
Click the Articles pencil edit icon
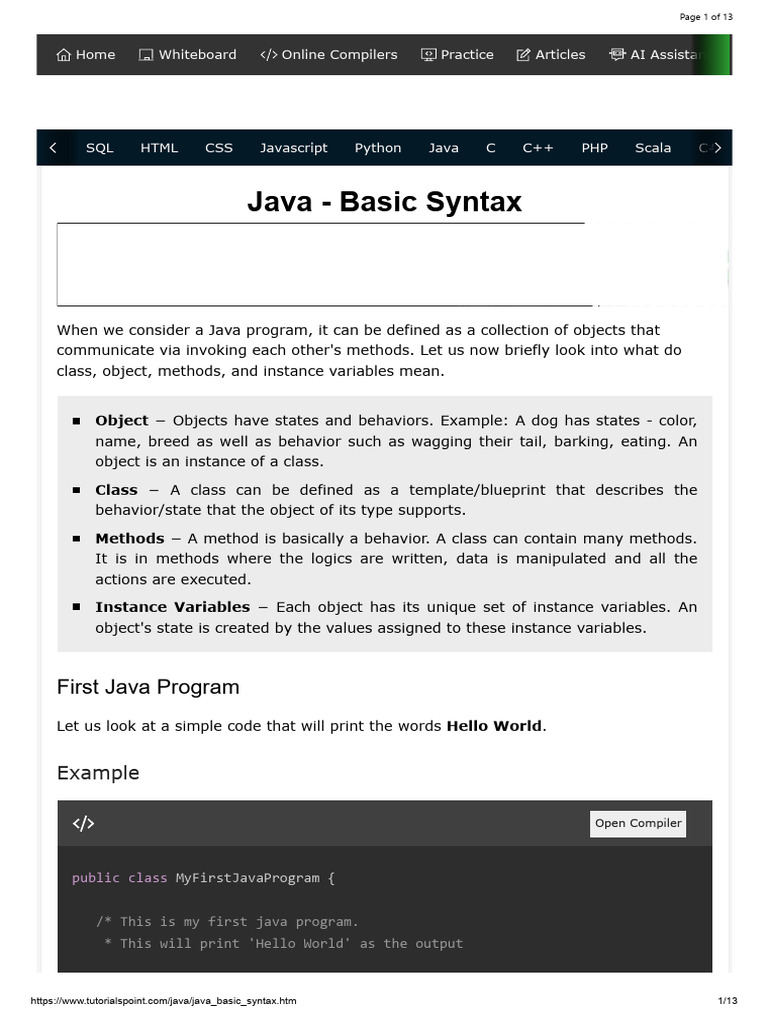click(523, 55)
